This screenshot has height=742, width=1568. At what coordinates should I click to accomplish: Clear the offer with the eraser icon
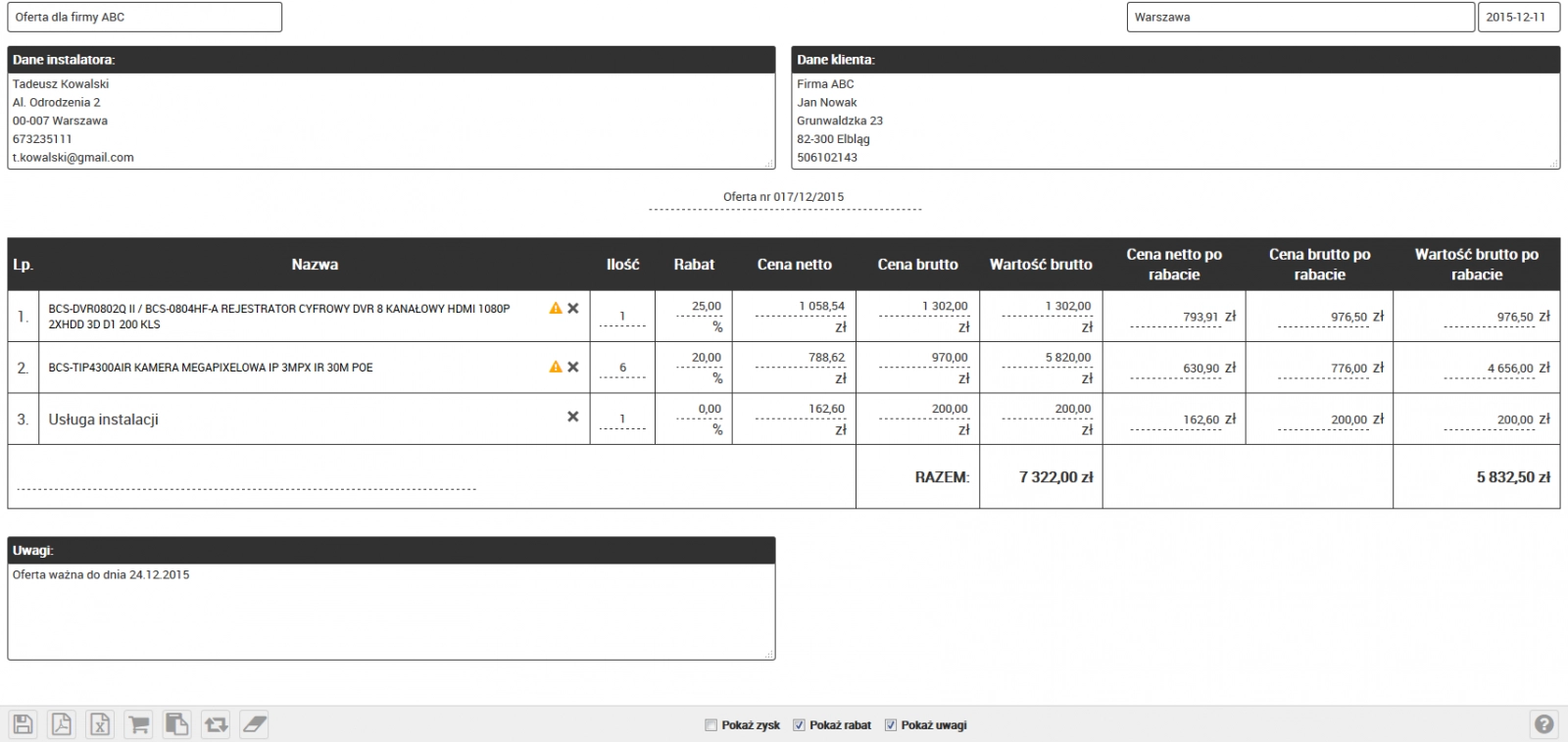pos(254,724)
